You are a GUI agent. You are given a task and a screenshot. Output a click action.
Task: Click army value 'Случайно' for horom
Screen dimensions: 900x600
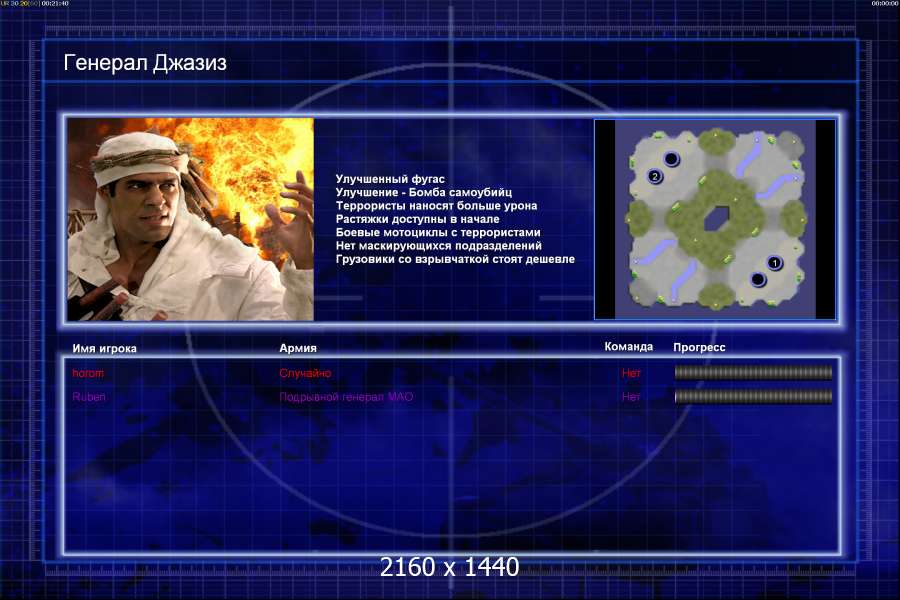305,373
